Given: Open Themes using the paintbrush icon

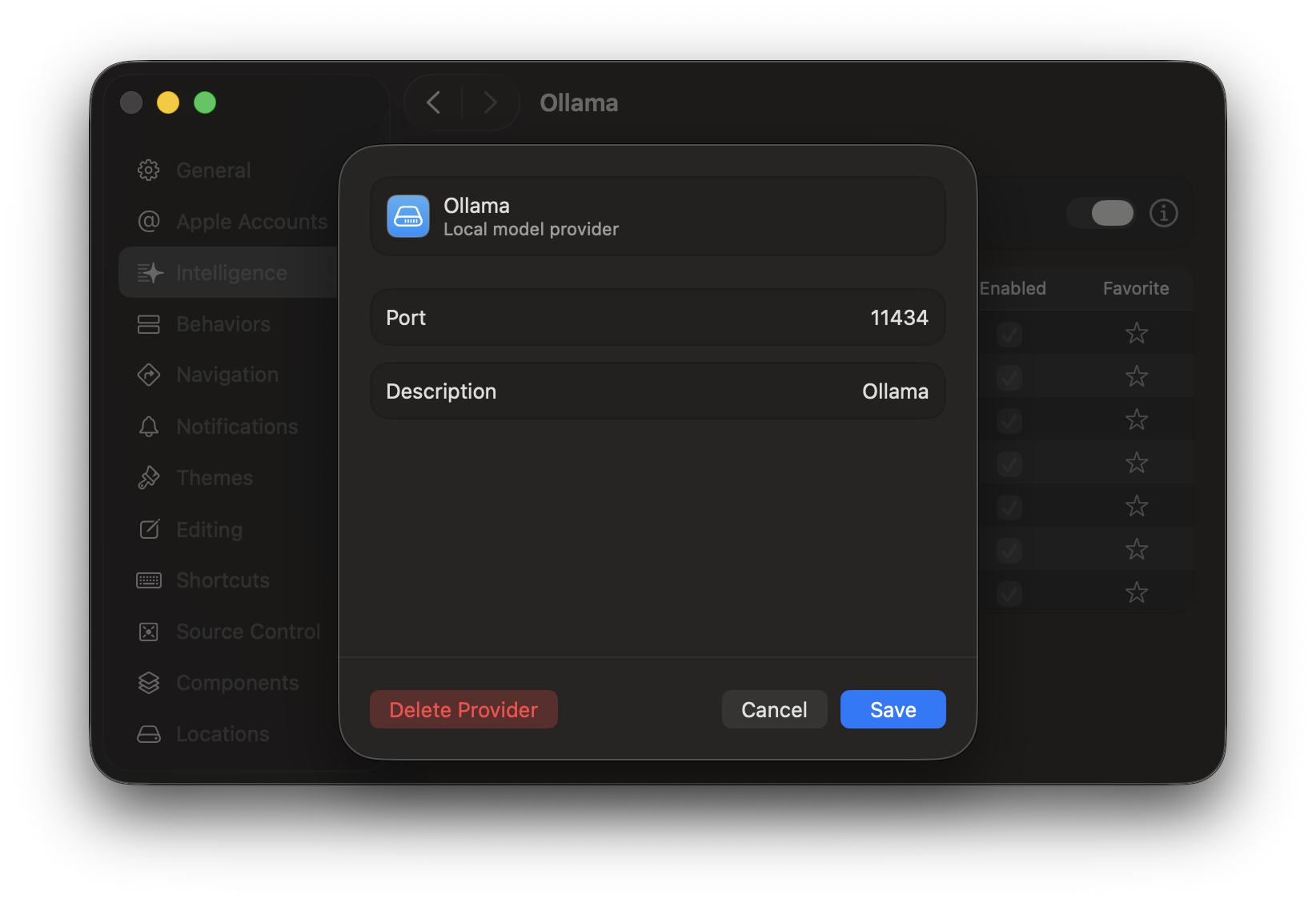Looking at the screenshot, I should click(x=149, y=477).
